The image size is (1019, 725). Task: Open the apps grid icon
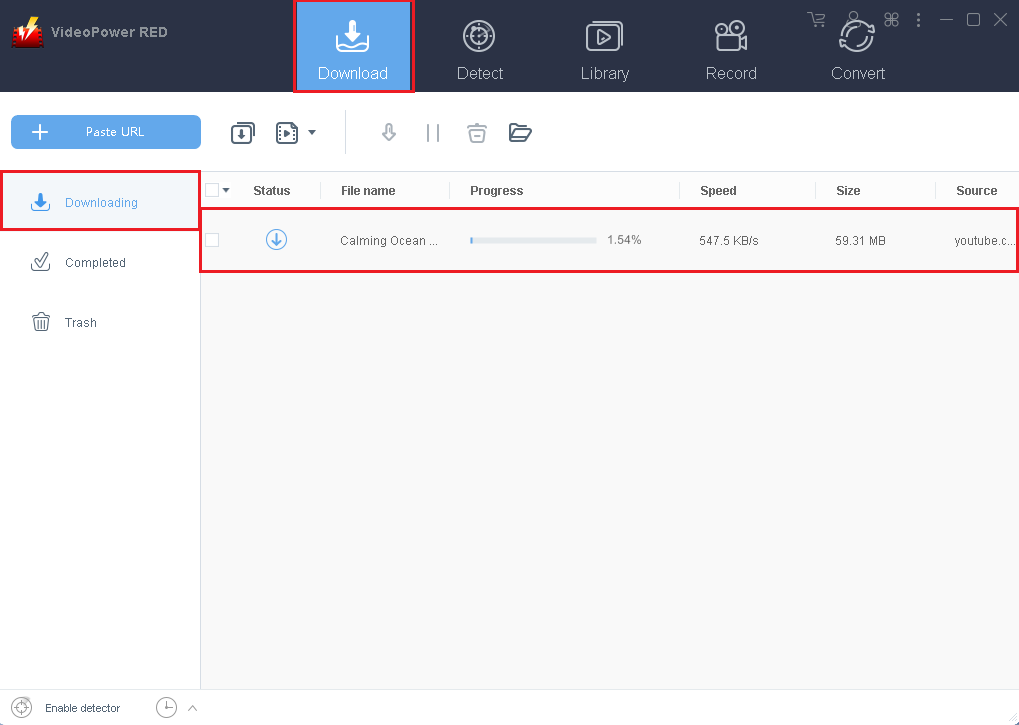(891, 19)
